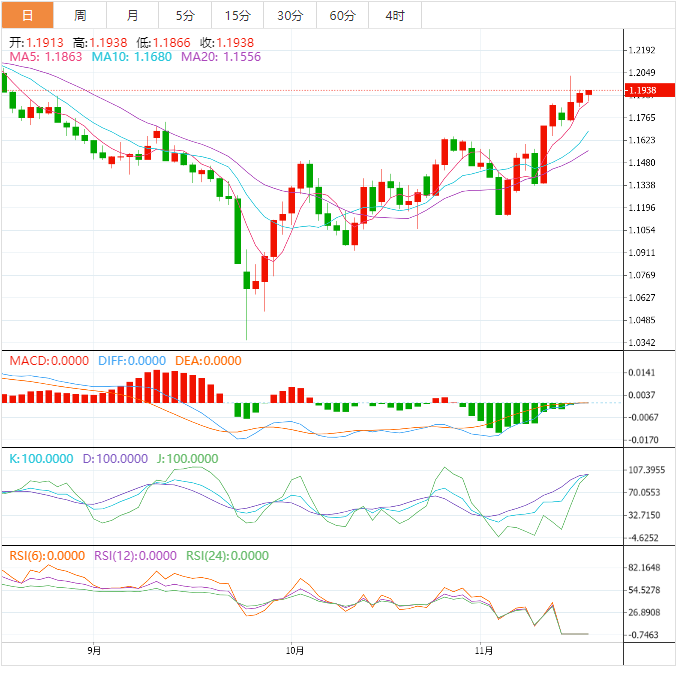Click the K:100.0000 label in KDJ panel
Viewport: 683px width, 674px height.
(41, 458)
